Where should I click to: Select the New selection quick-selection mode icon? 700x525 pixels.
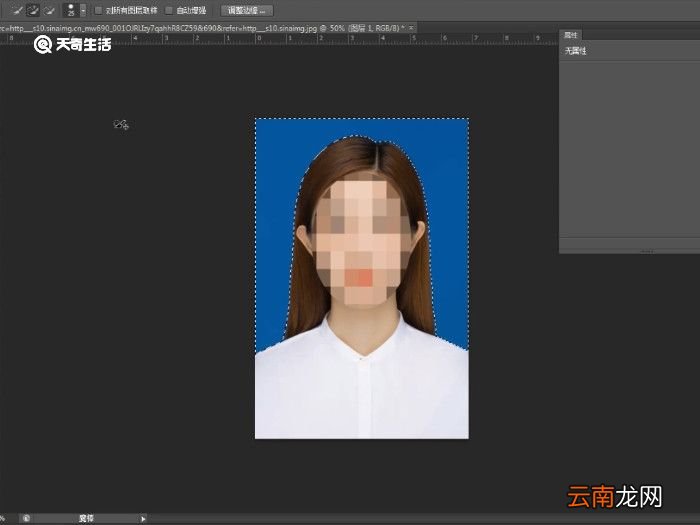pyautogui.click(x=17, y=9)
